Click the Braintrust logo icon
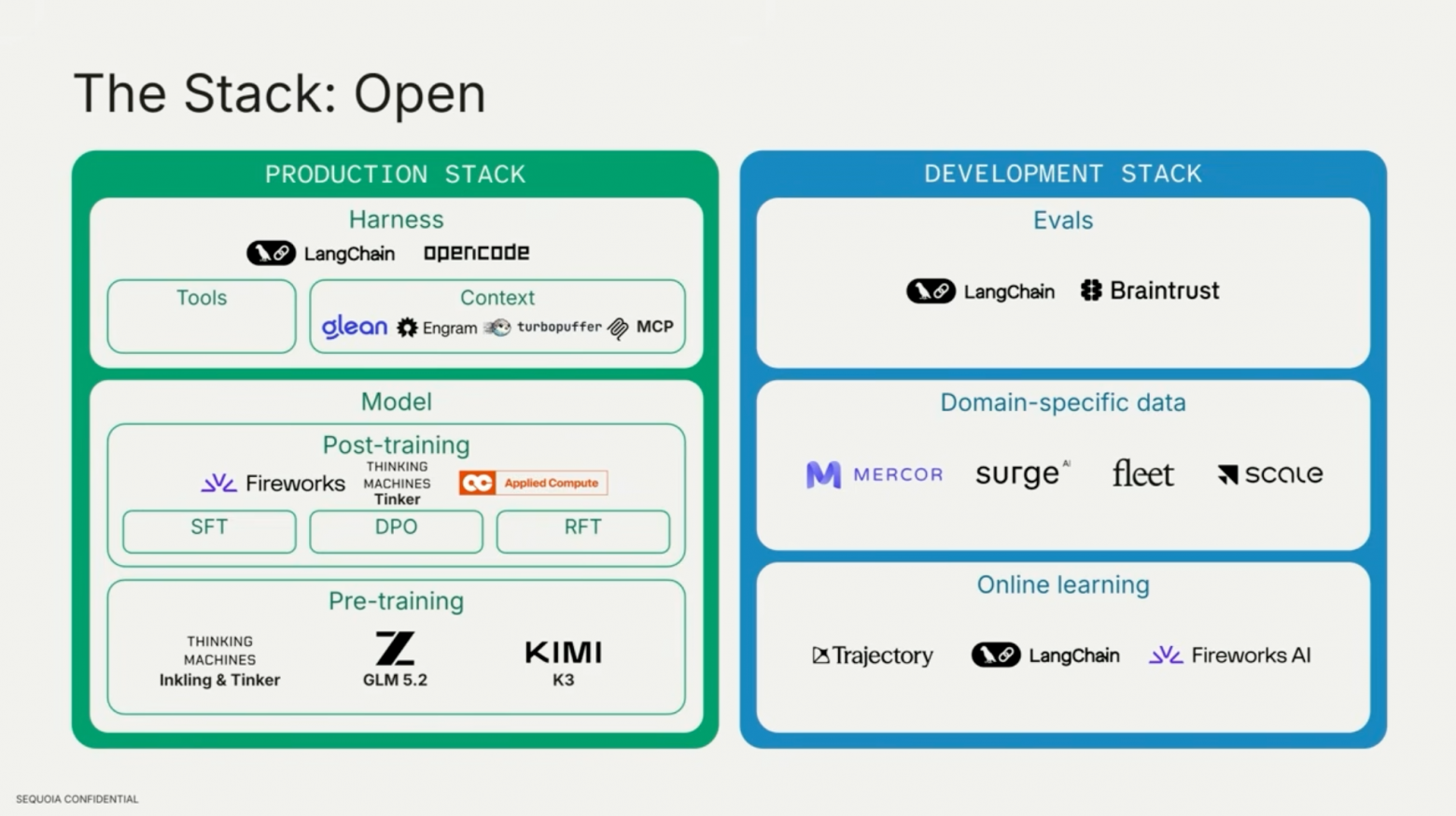 point(1091,290)
